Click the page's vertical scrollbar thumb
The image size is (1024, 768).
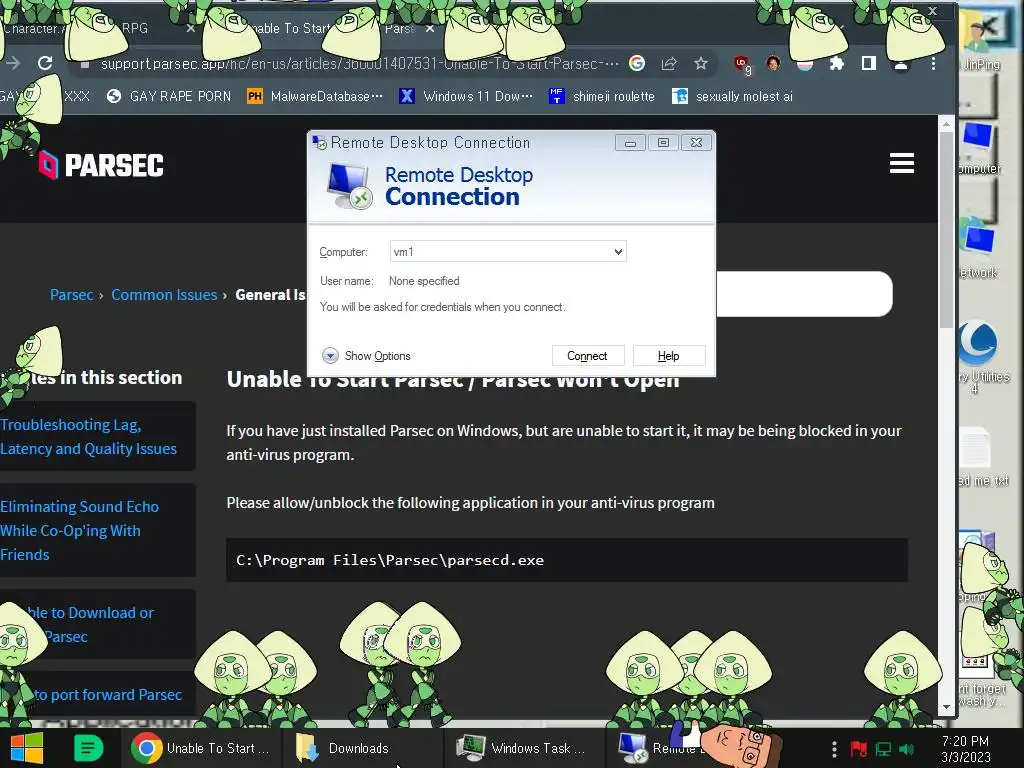coord(947,229)
